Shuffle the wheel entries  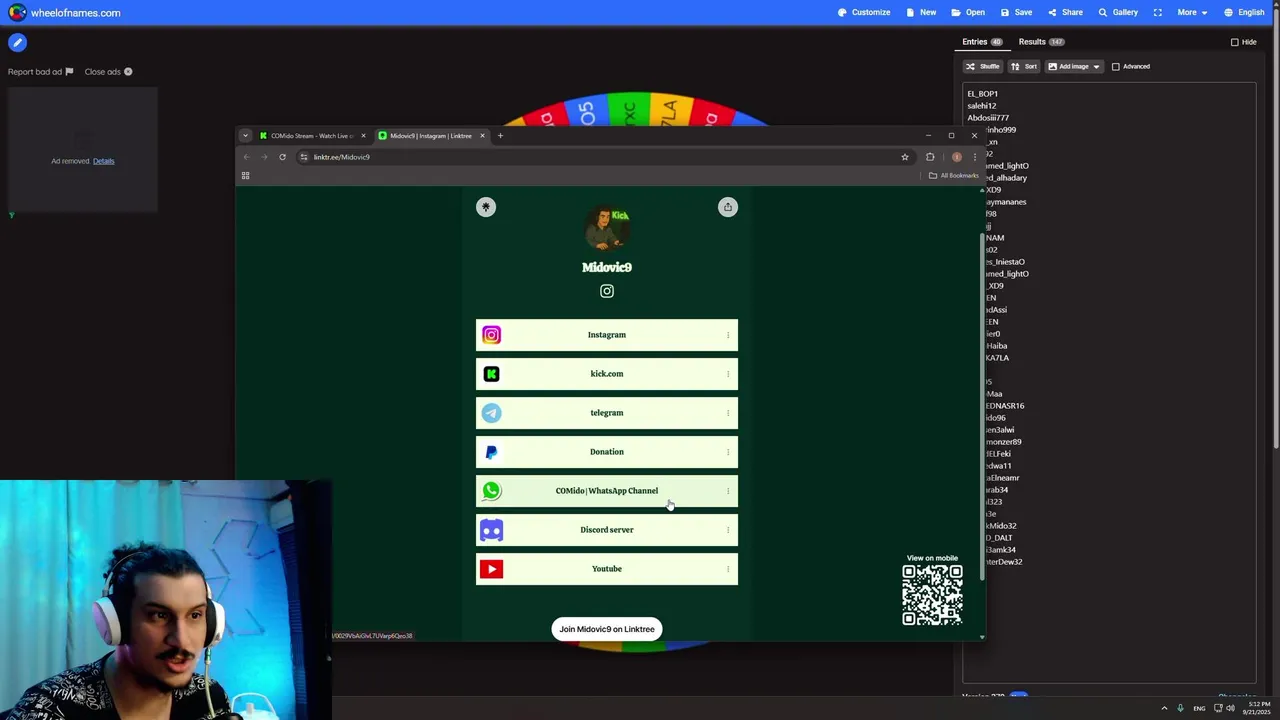(x=982, y=66)
